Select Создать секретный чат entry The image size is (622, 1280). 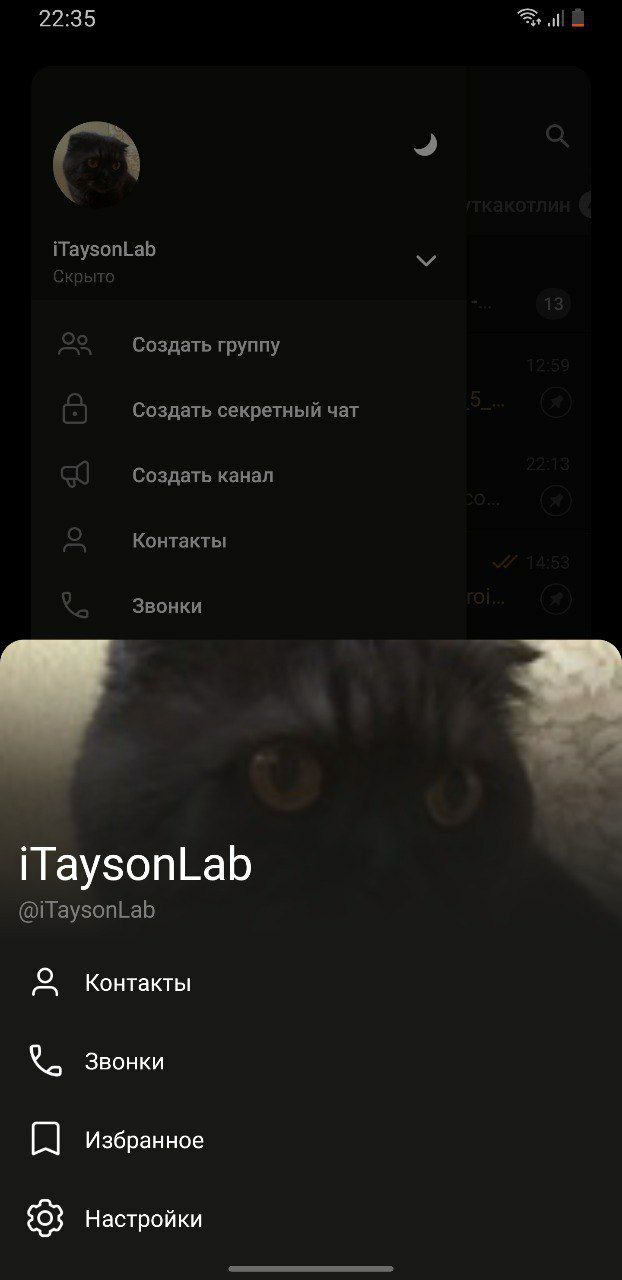pyautogui.click(x=248, y=410)
